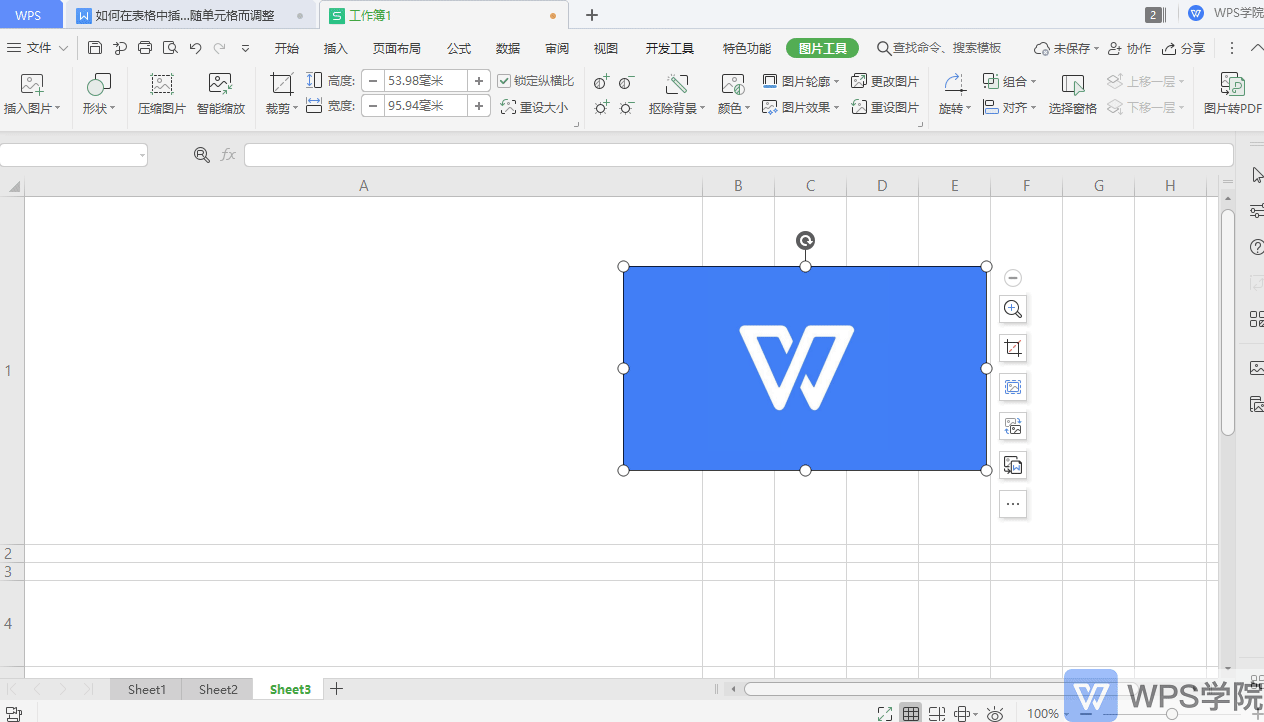Click the print preview icon

[170, 48]
